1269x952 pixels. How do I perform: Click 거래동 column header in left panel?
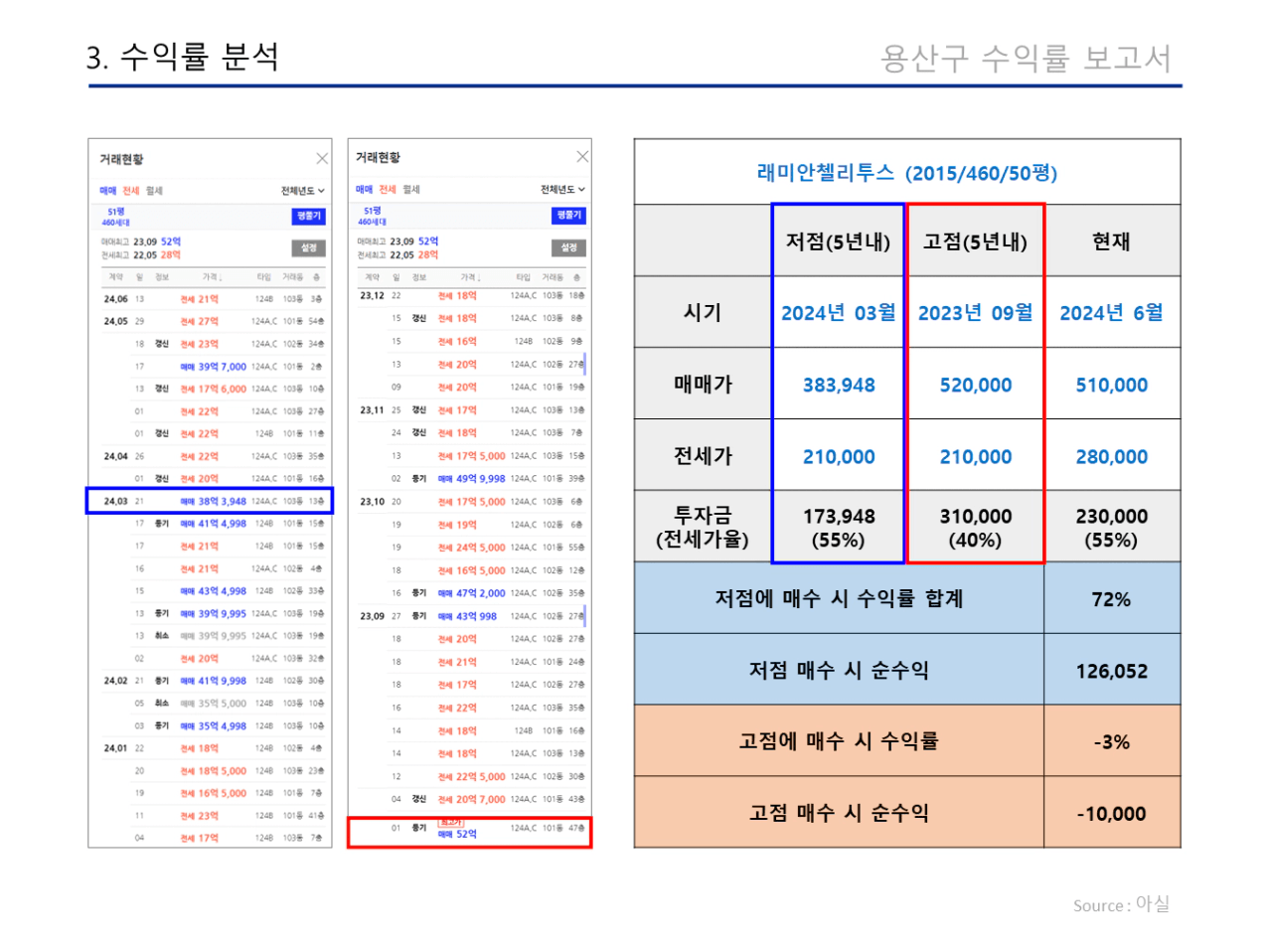pos(292,277)
